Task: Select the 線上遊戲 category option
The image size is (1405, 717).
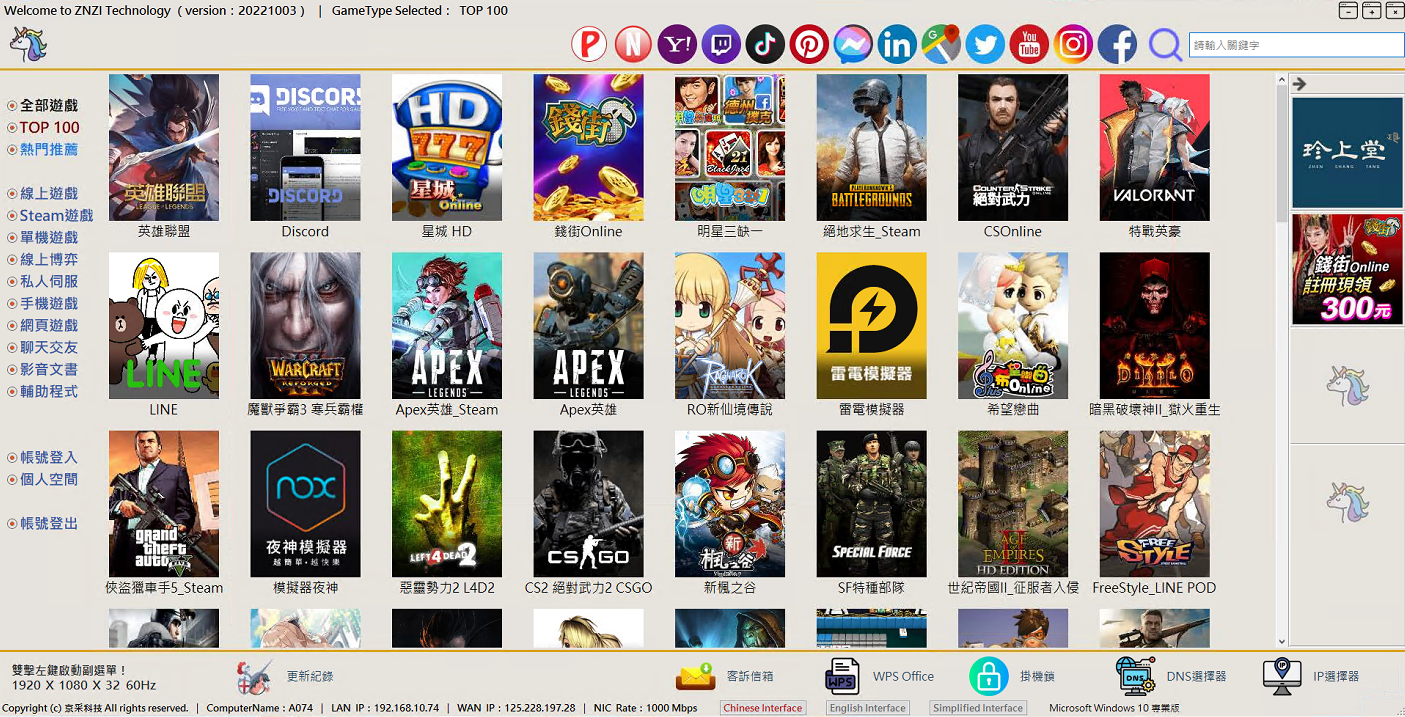Action: pyautogui.click(x=42, y=193)
